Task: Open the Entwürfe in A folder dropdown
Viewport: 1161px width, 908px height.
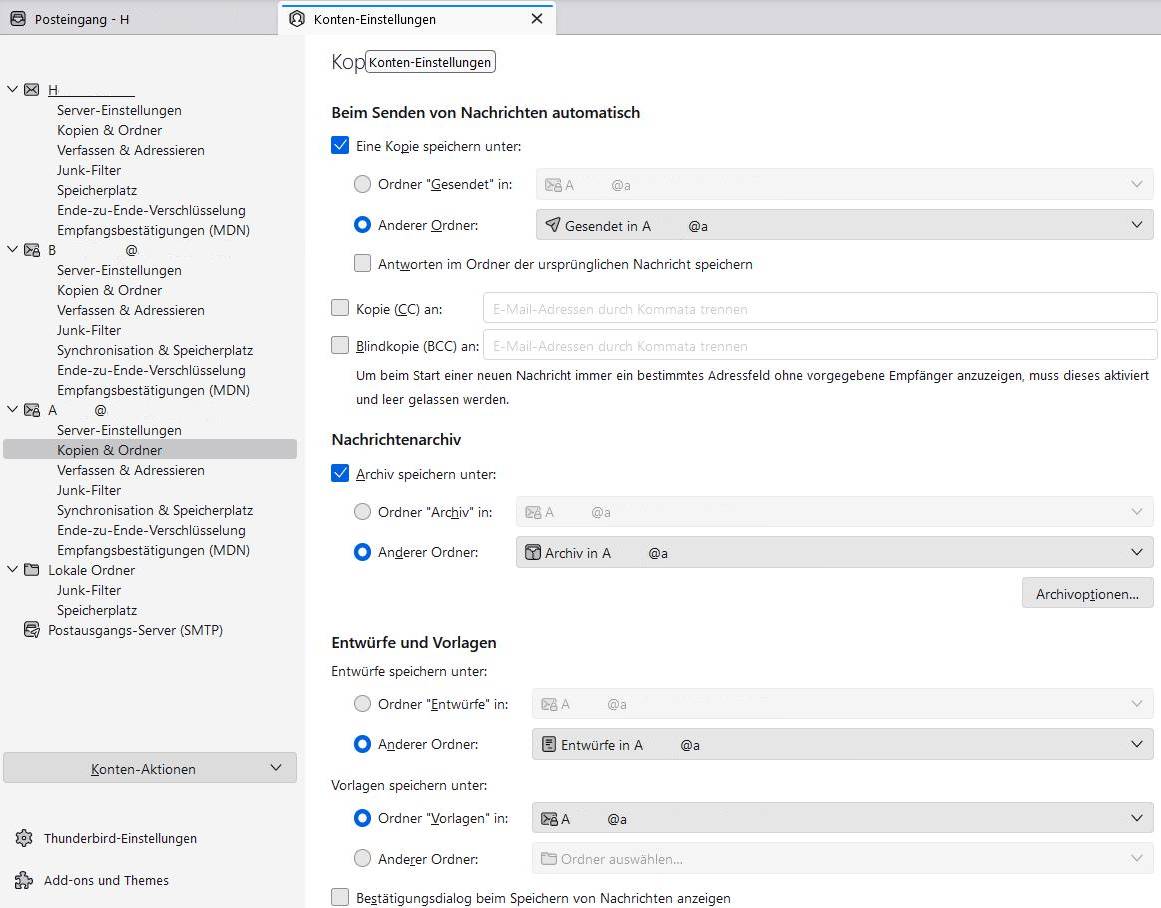Action: click(x=843, y=744)
